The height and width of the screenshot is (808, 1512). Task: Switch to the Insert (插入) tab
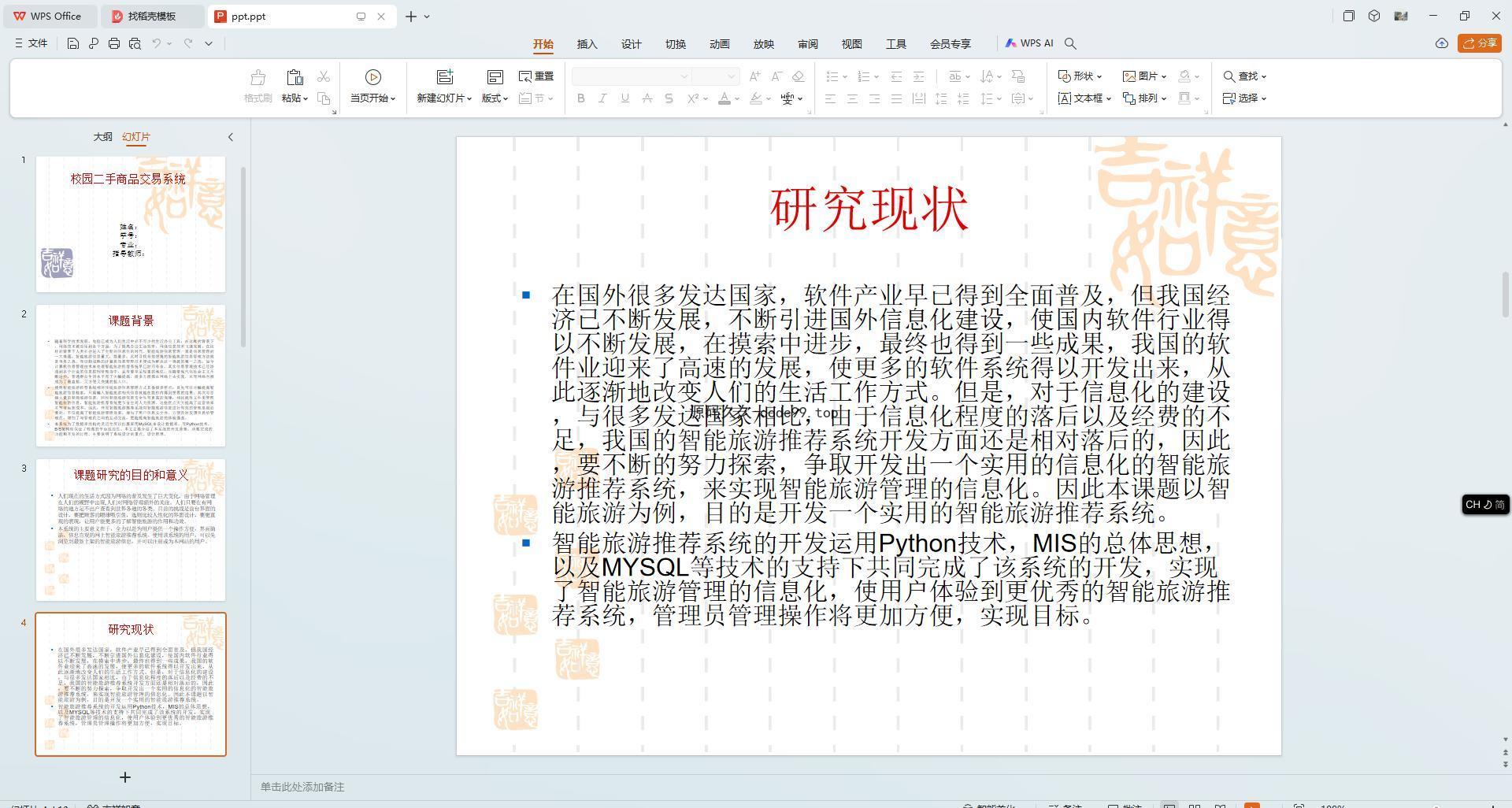pyautogui.click(x=587, y=44)
